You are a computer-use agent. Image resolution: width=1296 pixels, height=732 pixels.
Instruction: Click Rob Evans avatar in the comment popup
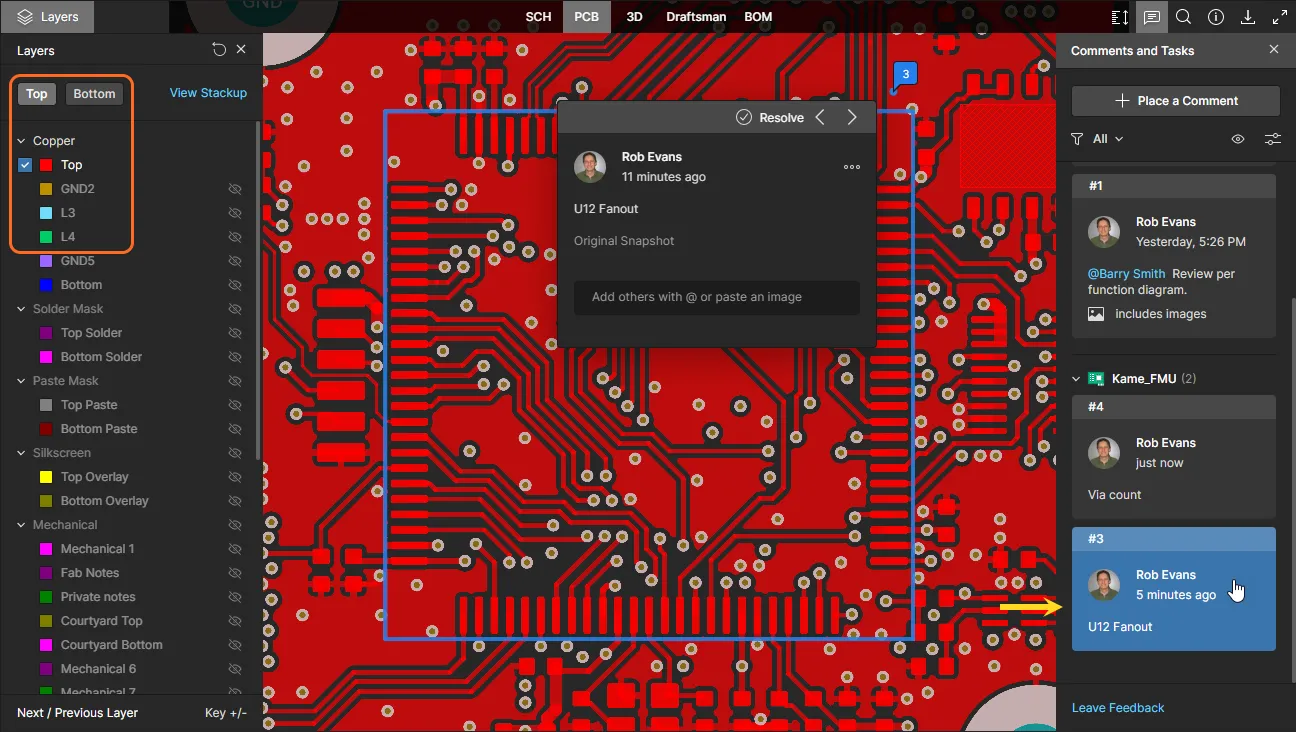pyautogui.click(x=590, y=167)
